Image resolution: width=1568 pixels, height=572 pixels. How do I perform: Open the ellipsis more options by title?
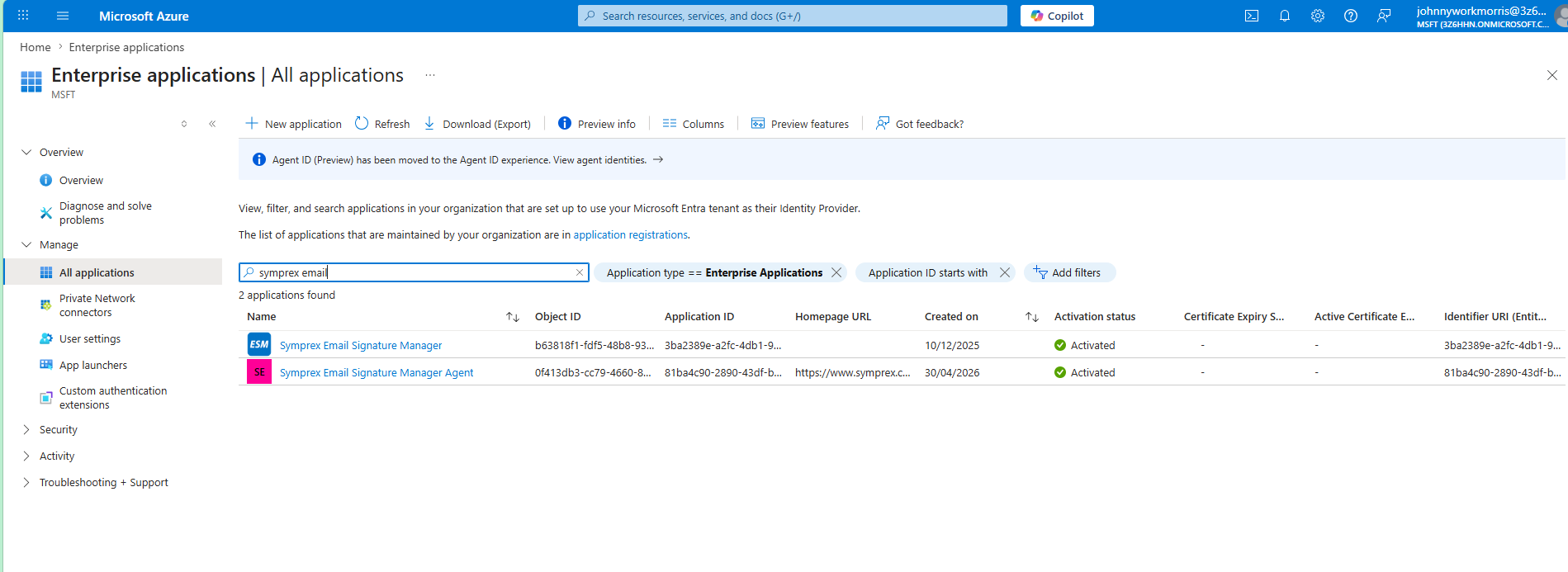pos(430,75)
